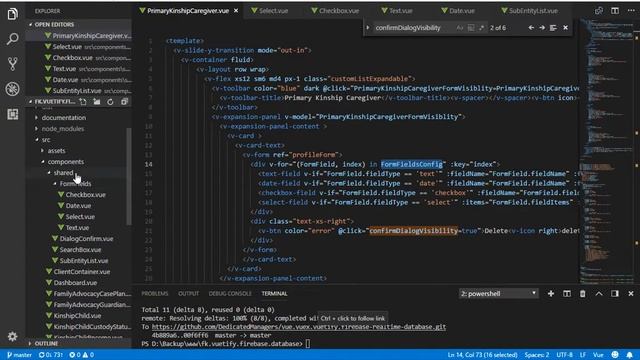Close the find widget
The width and height of the screenshot is (640, 360).
click(565, 28)
